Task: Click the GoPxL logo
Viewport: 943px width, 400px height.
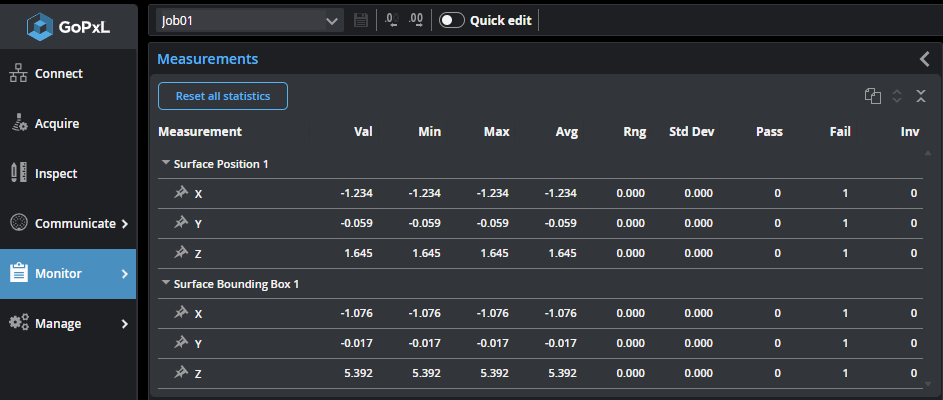Action: (x=68, y=27)
